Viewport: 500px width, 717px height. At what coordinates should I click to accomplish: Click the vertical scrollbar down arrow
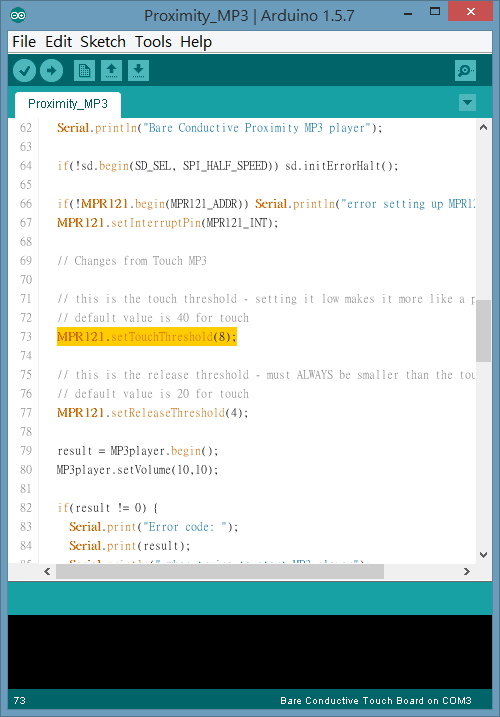pos(483,555)
